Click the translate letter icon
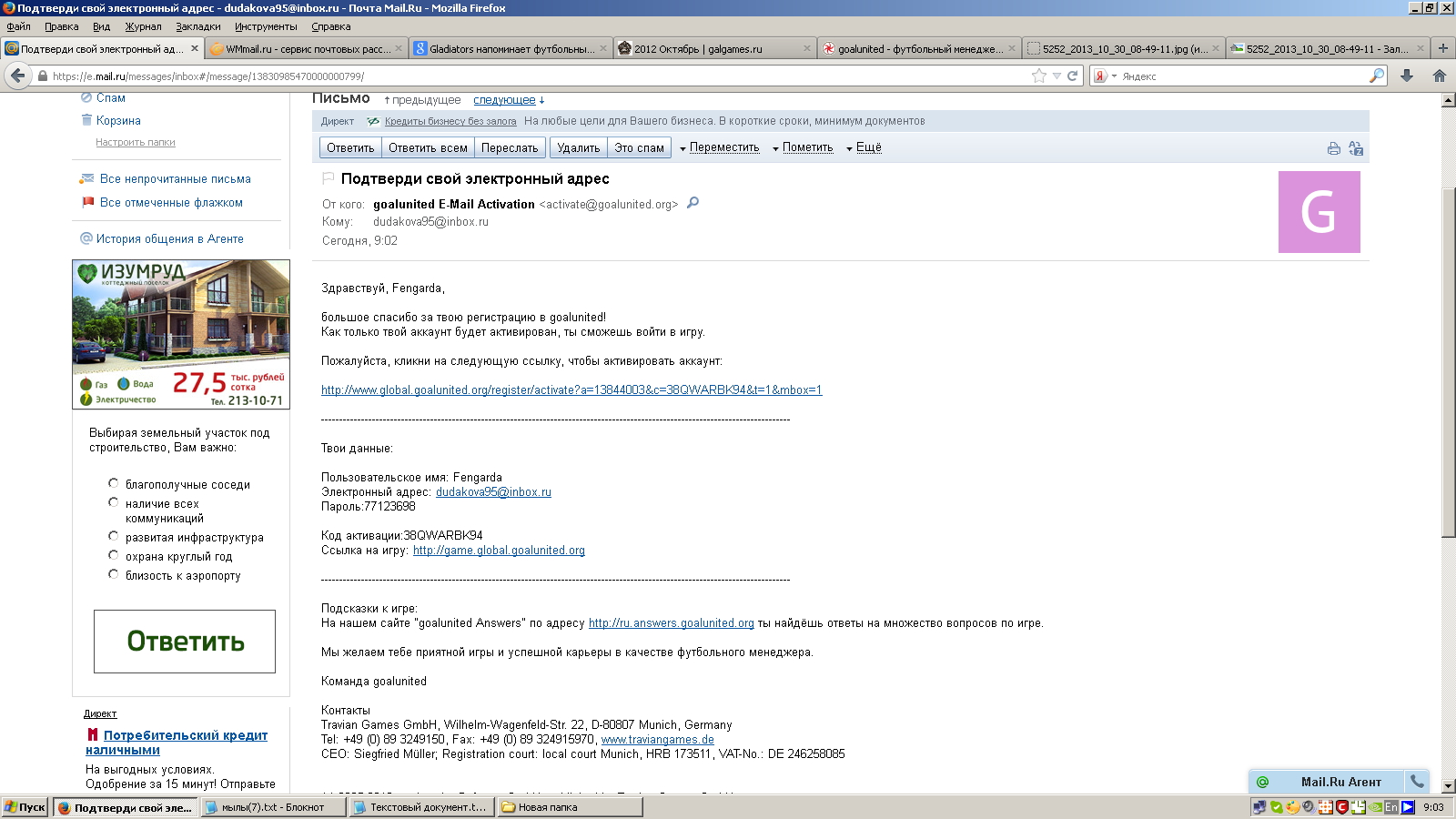The height and width of the screenshot is (819, 1456). [x=1356, y=148]
